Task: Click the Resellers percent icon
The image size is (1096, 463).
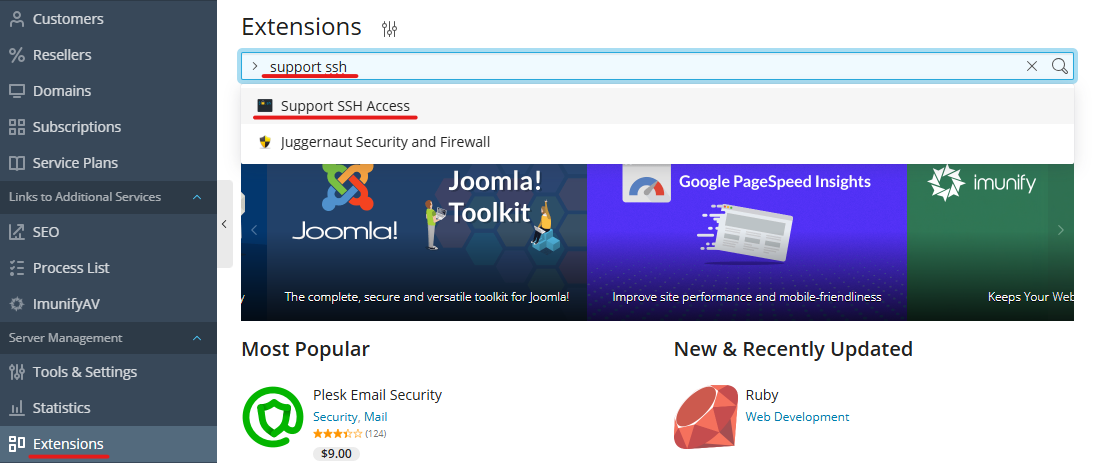Action: point(17,55)
